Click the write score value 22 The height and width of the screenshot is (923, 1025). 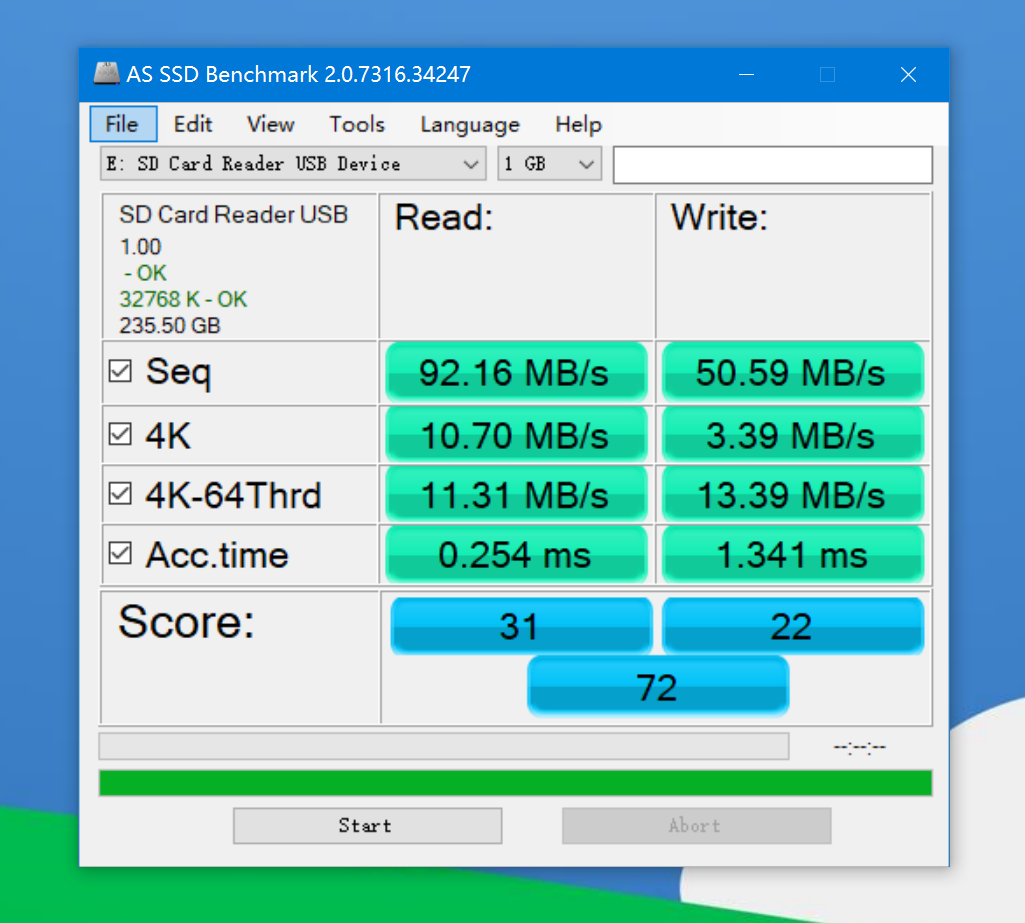click(x=792, y=626)
